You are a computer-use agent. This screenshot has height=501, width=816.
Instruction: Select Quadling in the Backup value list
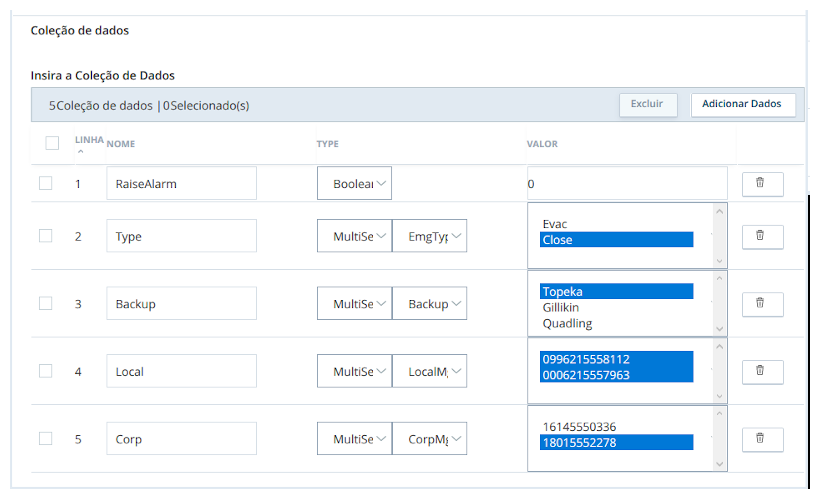coord(617,324)
